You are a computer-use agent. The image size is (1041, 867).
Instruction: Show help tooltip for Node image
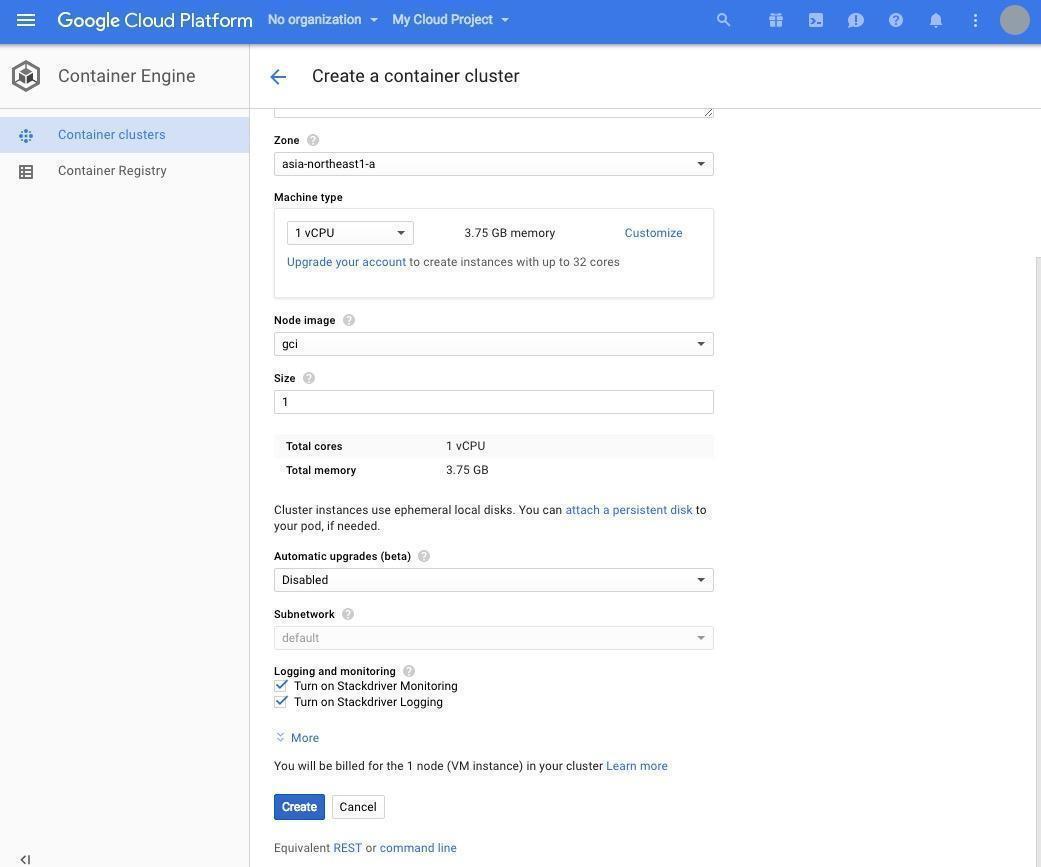349,320
